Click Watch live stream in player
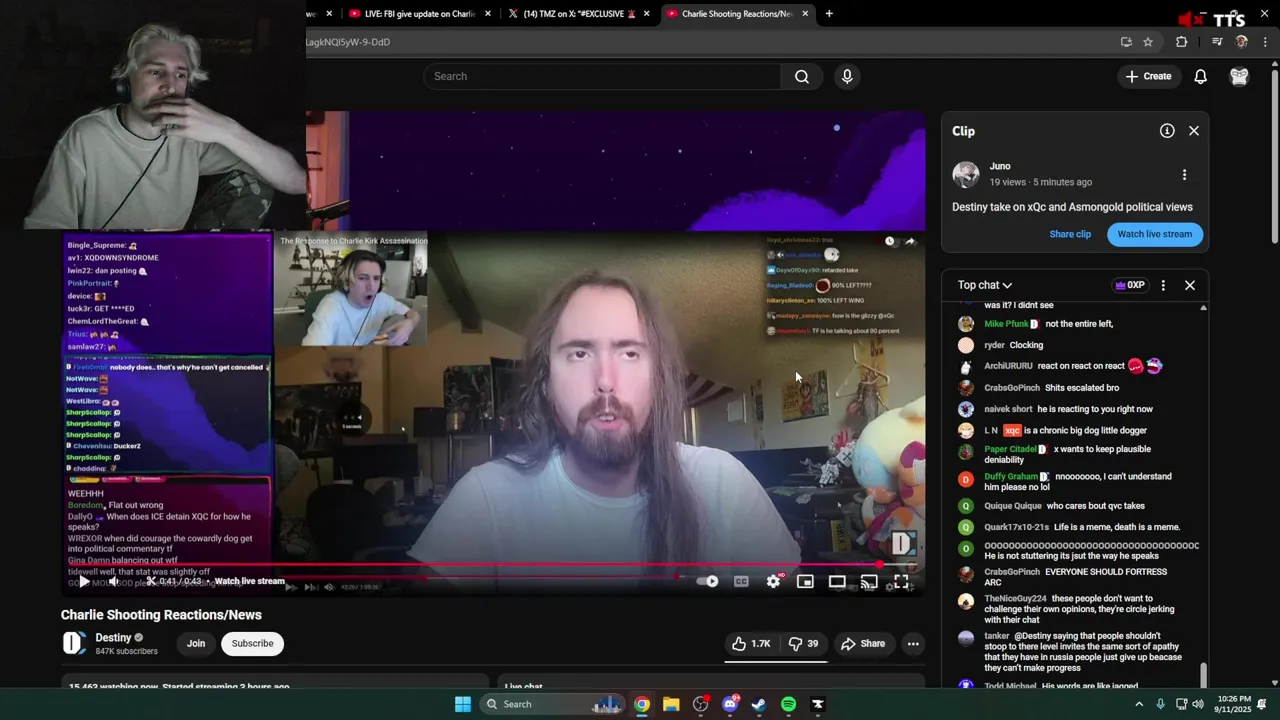Screen dimensions: 1280x720 (249, 581)
